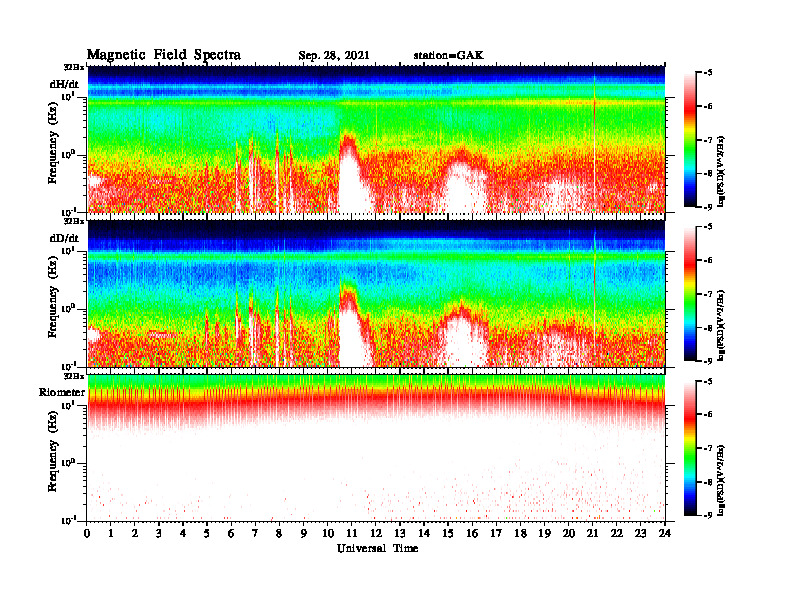792x612 pixels.
Task: Click the "Universal Time" axis title
Action: (377, 548)
